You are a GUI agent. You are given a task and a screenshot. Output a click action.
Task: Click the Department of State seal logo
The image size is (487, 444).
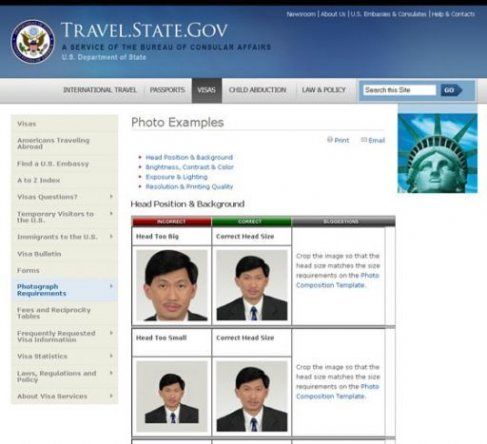pos(33,42)
